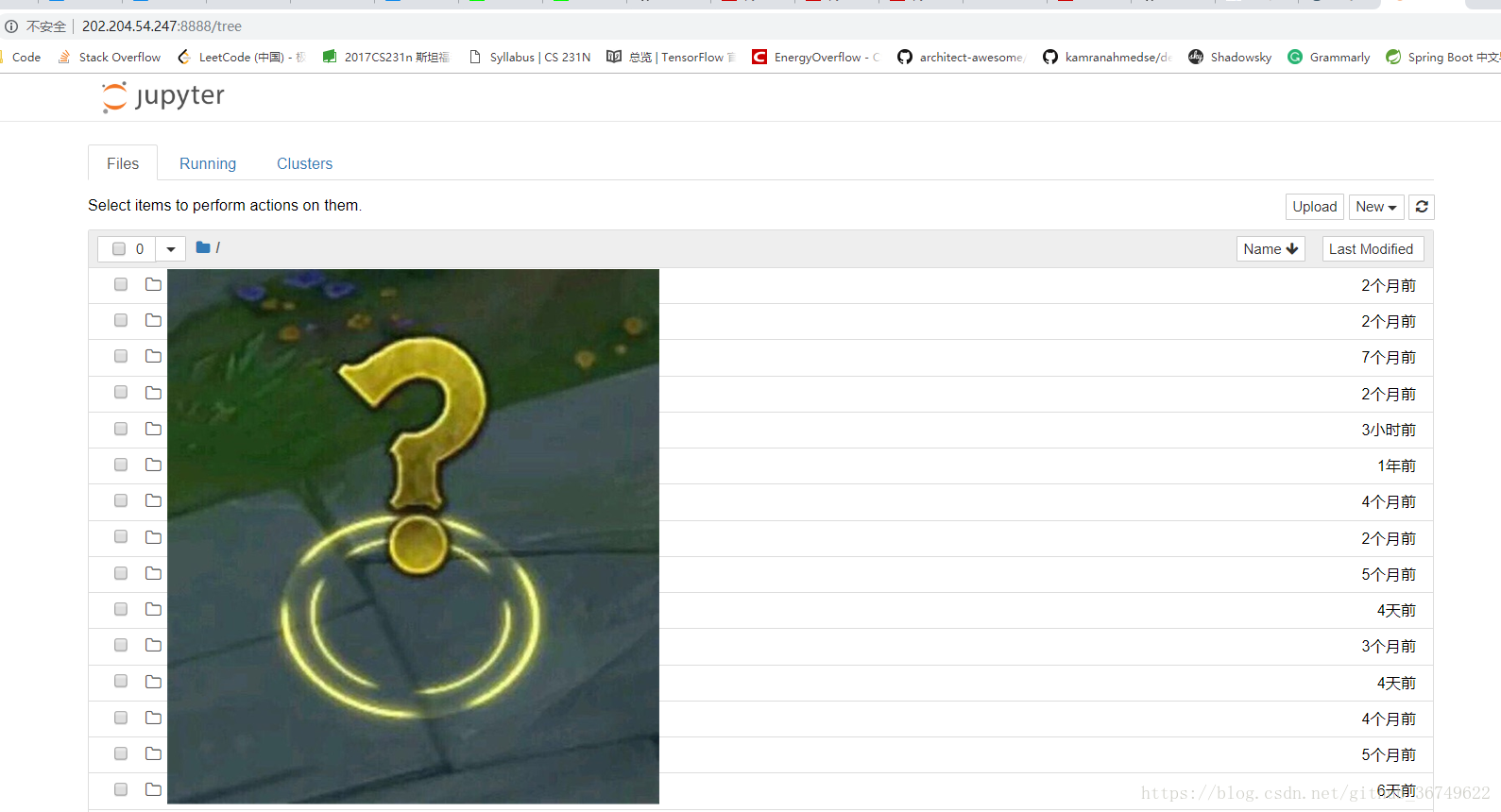This screenshot has height=812, width=1501.
Task: Open the LeetCode bookmark
Action: [x=242, y=57]
